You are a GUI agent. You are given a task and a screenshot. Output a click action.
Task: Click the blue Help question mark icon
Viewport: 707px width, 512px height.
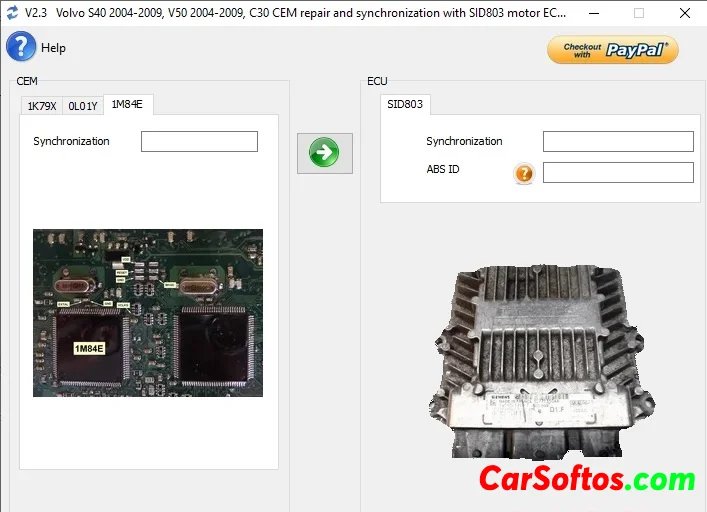point(21,47)
